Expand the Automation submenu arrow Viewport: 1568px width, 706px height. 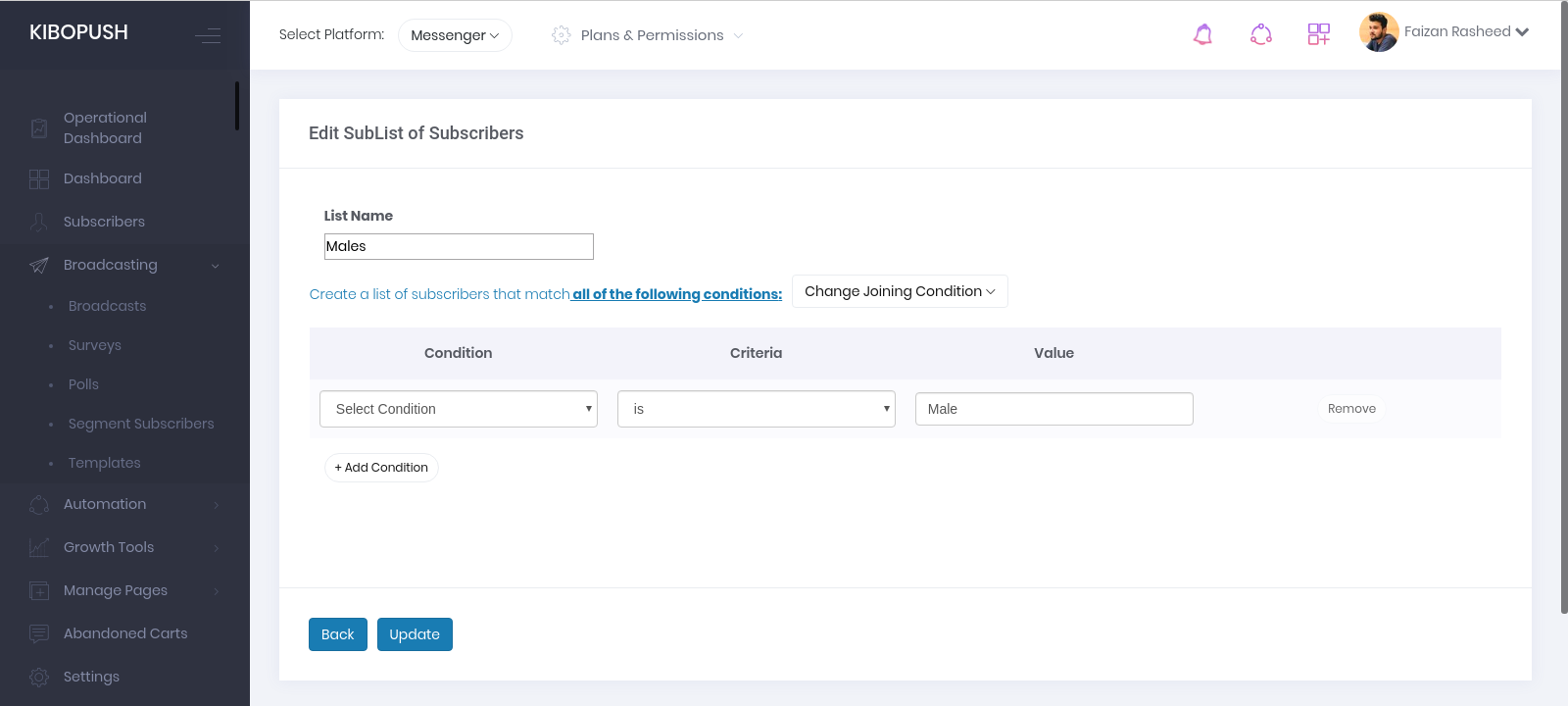point(217,505)
